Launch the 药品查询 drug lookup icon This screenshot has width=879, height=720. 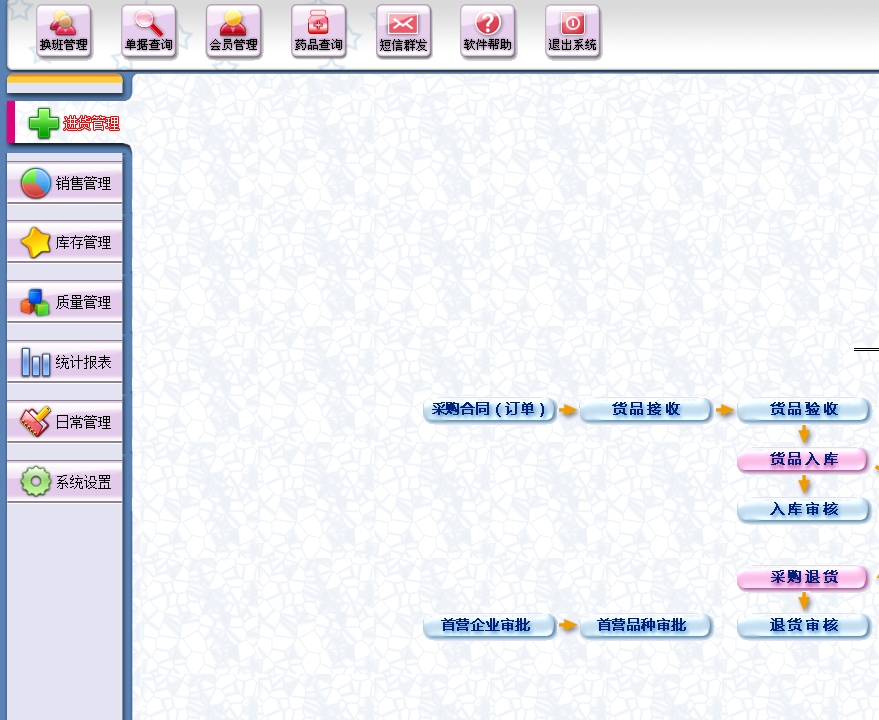coord(318,31)
